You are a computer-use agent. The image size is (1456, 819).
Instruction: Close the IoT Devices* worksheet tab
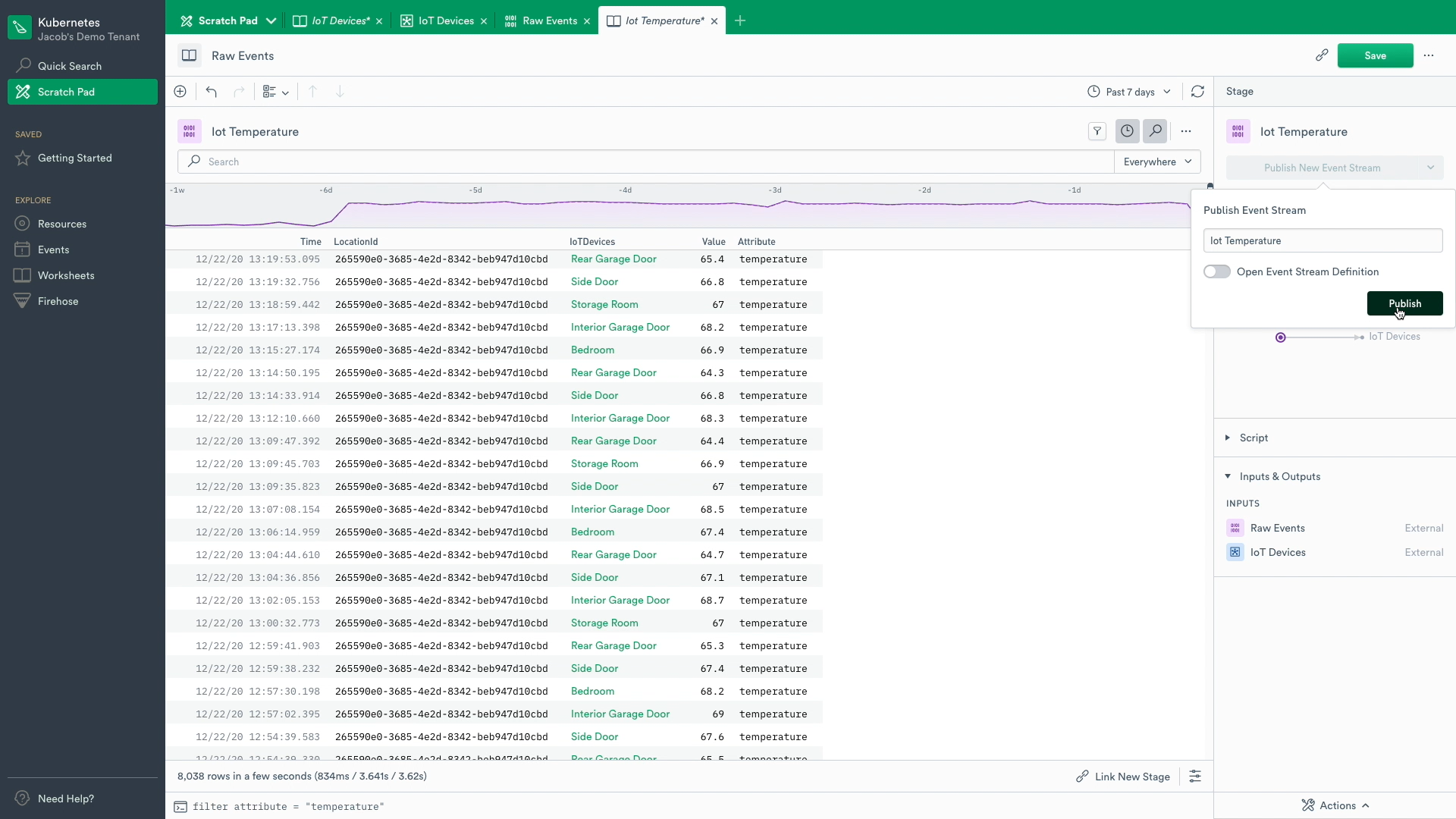click(x=379, y=21)
